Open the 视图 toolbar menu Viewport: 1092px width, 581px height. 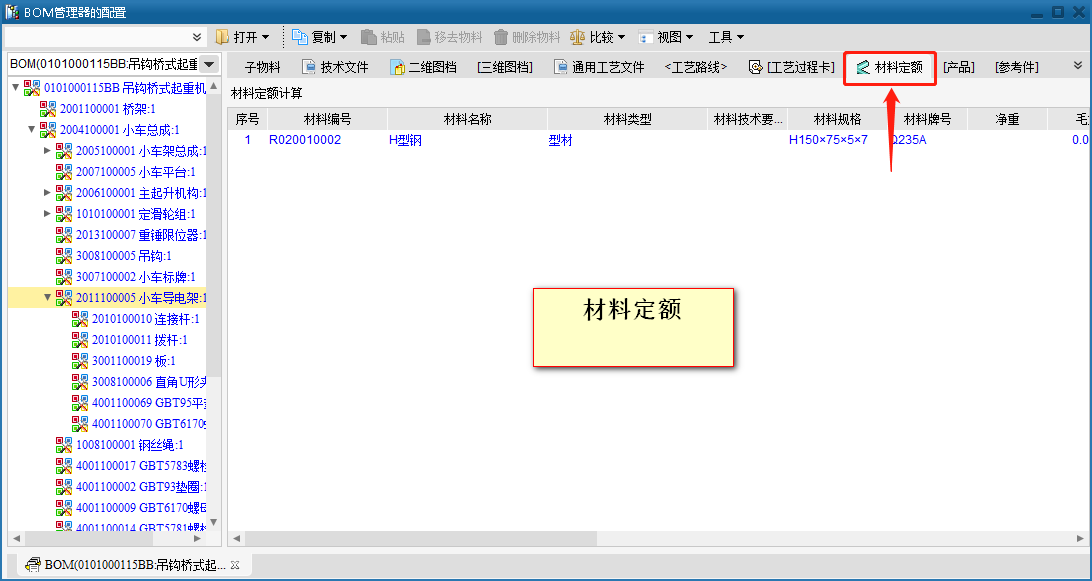[x=666, y=37]
